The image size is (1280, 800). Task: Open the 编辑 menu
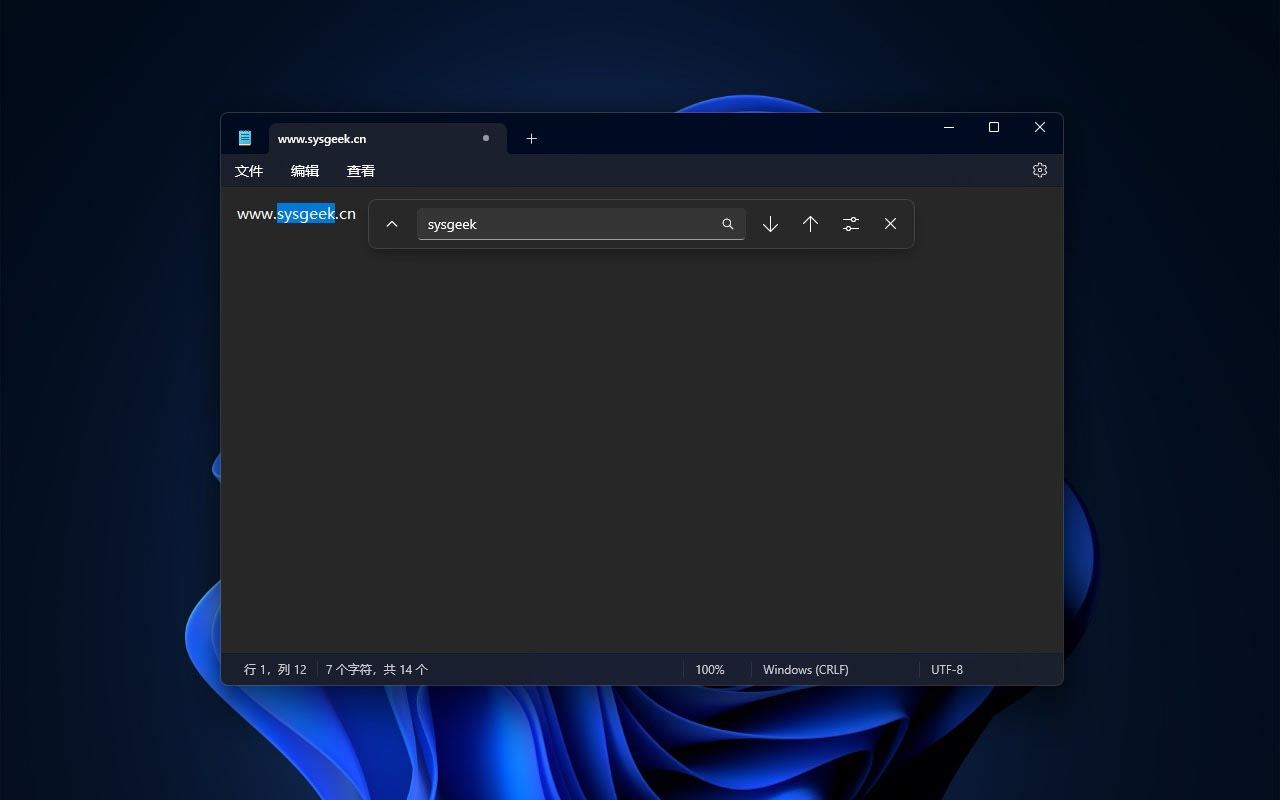(305, 171)
